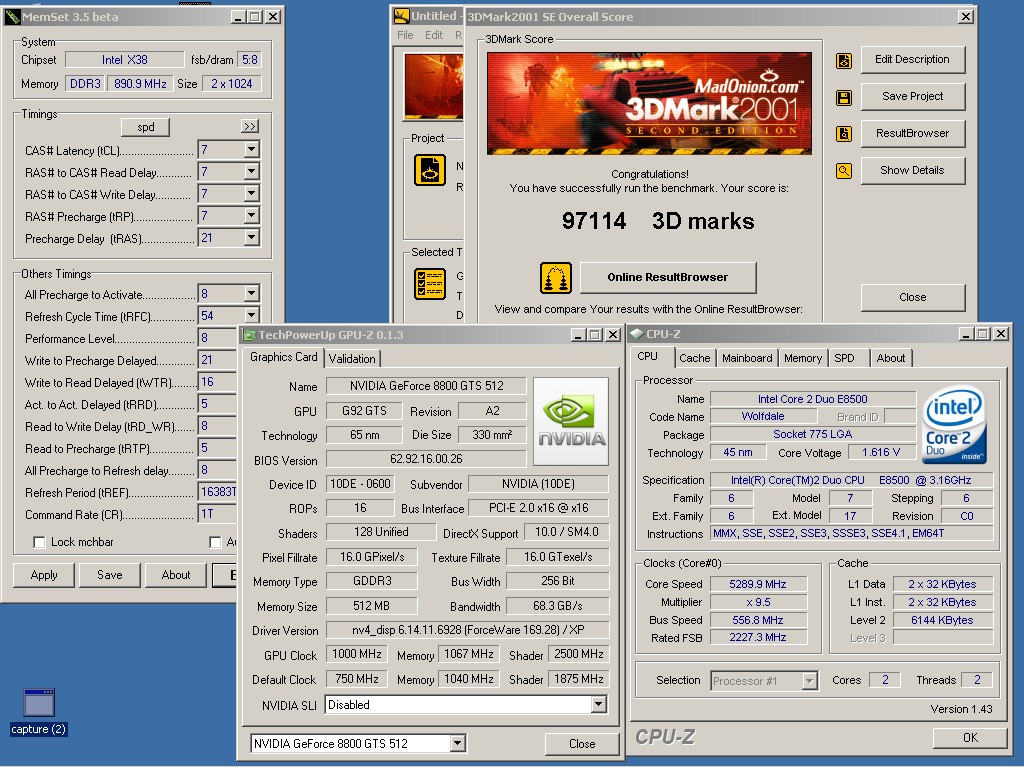
Task: Click the Command Rate (CR) value field
Action: pos(217,514)
